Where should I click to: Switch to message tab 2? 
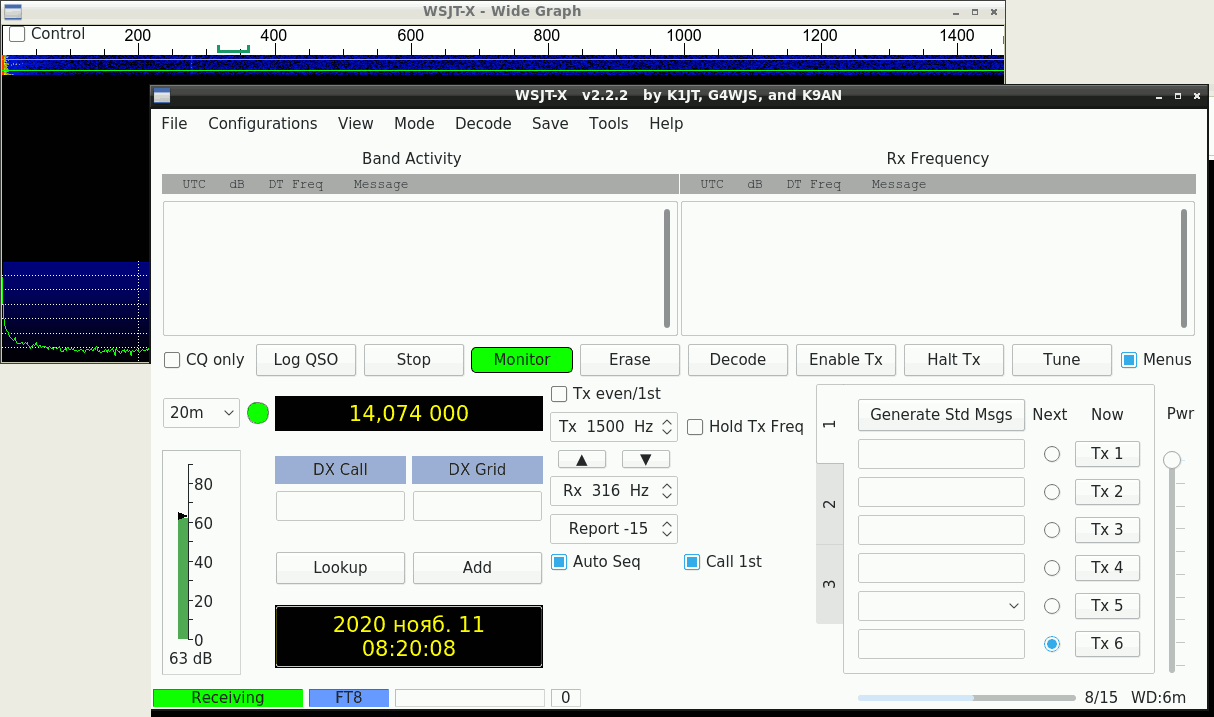point(830,504)
